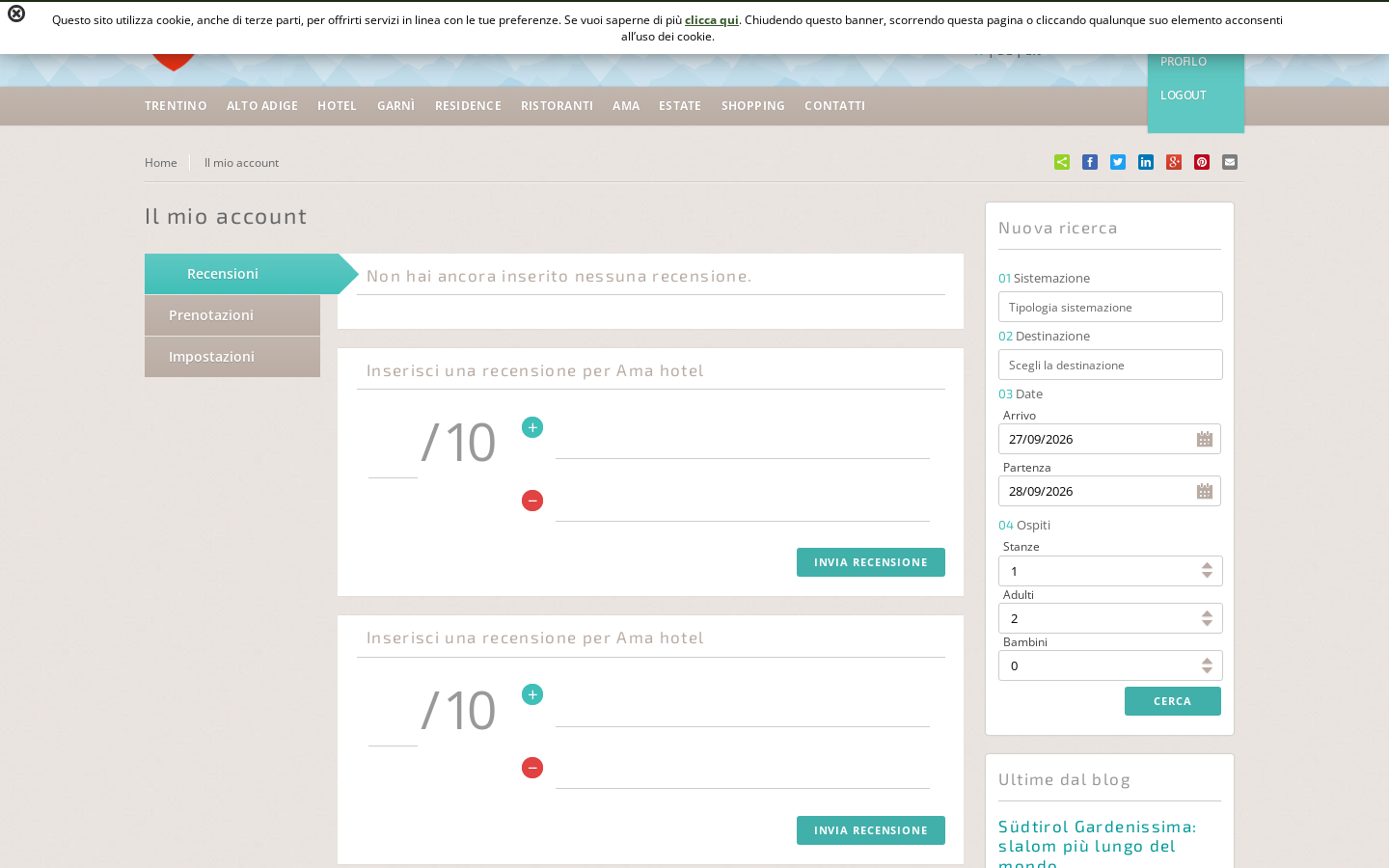Viewport: 1389px width, 868px height.
Task: Adjust the Bambini stepper arrows
Action: (1207, 665)
